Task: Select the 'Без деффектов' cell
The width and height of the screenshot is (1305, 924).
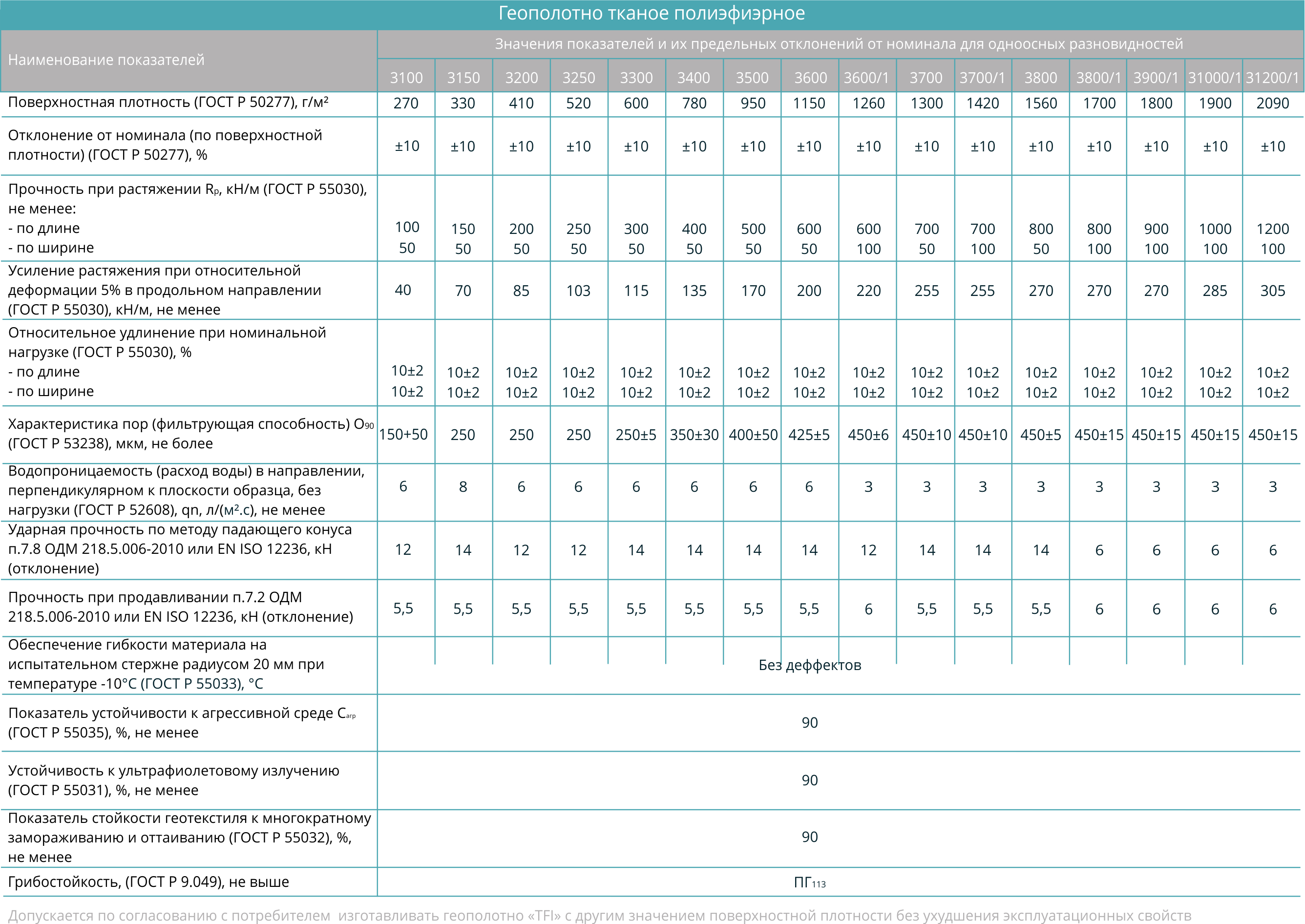Action: (809, 665)
